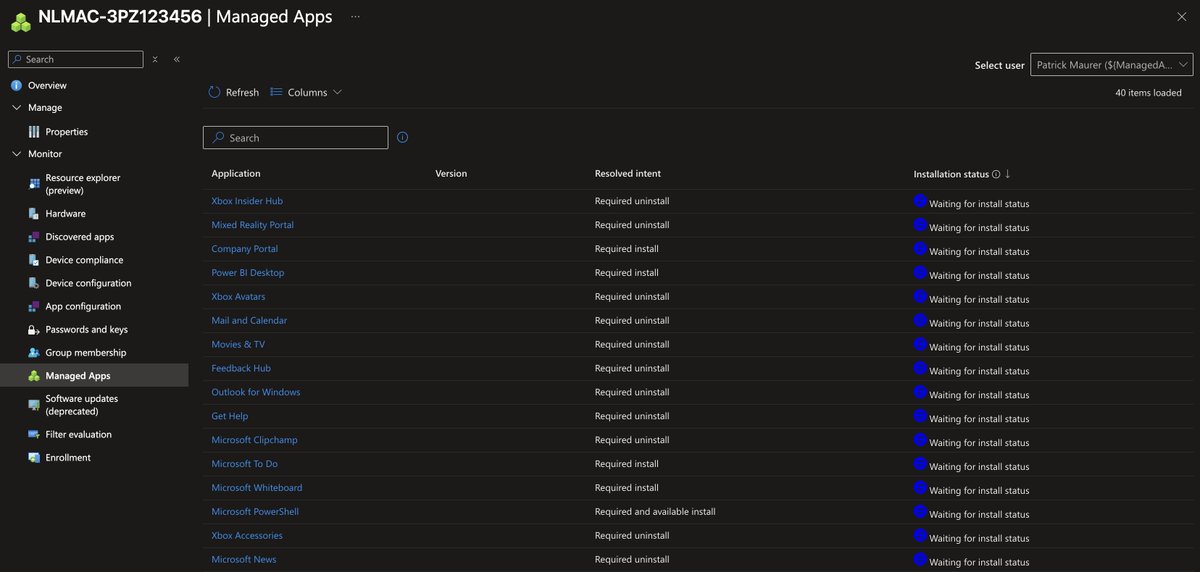Click the Properties bars icon
The height and width of the screenshot is (572, 1200).
coord(34,132)
